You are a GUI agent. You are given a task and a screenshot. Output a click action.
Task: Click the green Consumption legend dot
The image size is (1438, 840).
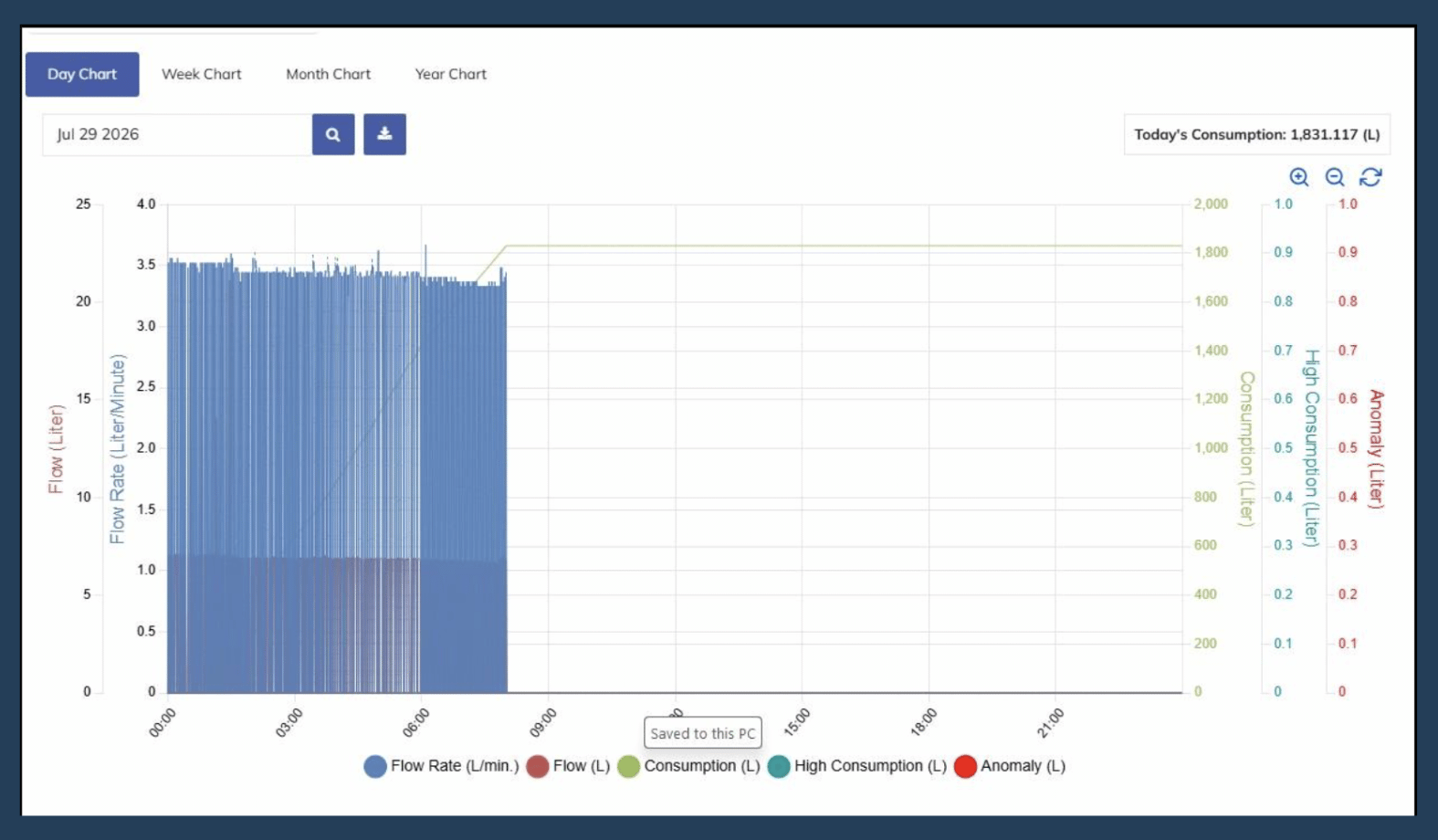[628, 767]
